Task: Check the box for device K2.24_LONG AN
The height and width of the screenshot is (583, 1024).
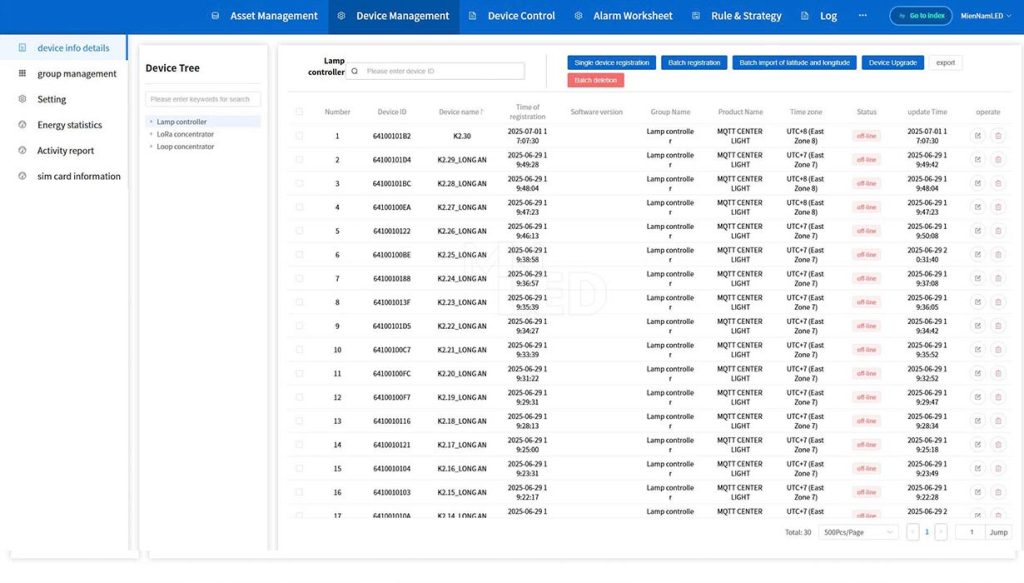Action: click(x=299, y=279)
